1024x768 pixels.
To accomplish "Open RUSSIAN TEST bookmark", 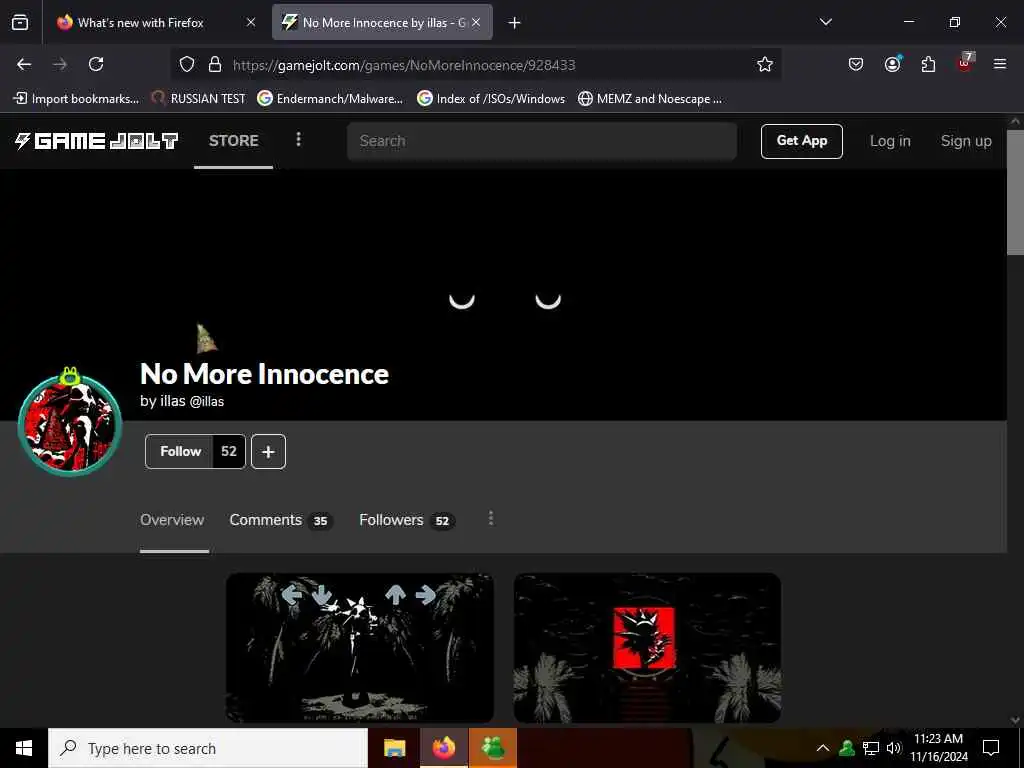I will click(198, 99).
